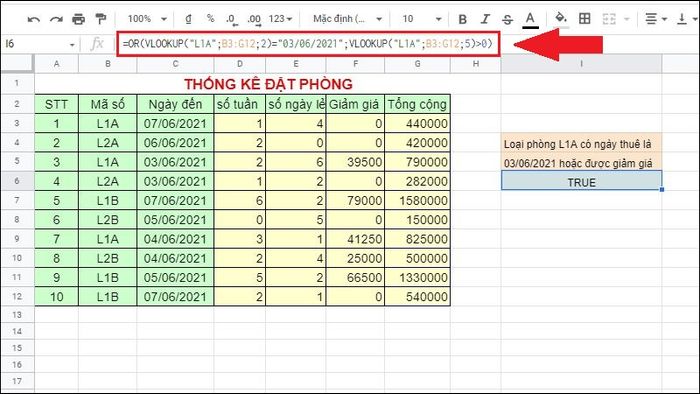
Task: Toggle italic formatting
Action: 485,19
